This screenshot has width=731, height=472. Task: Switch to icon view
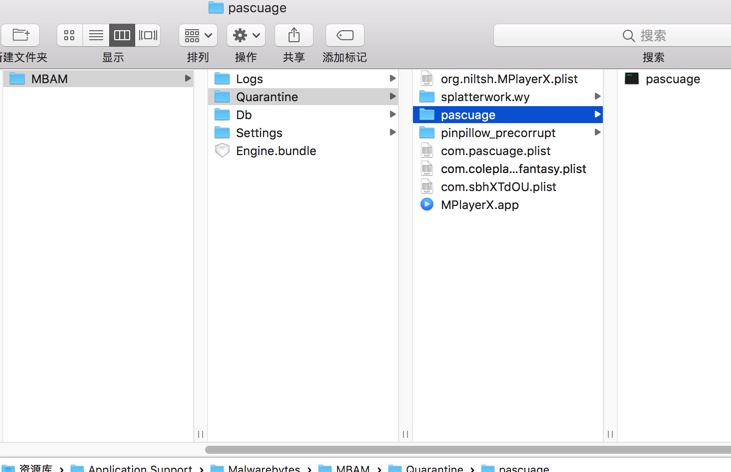coord(69,35)
